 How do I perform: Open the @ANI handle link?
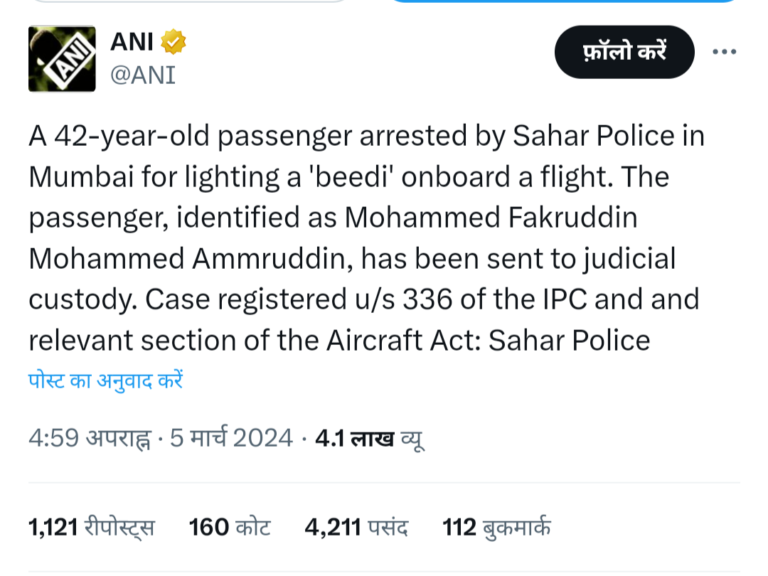pos(141,75)
